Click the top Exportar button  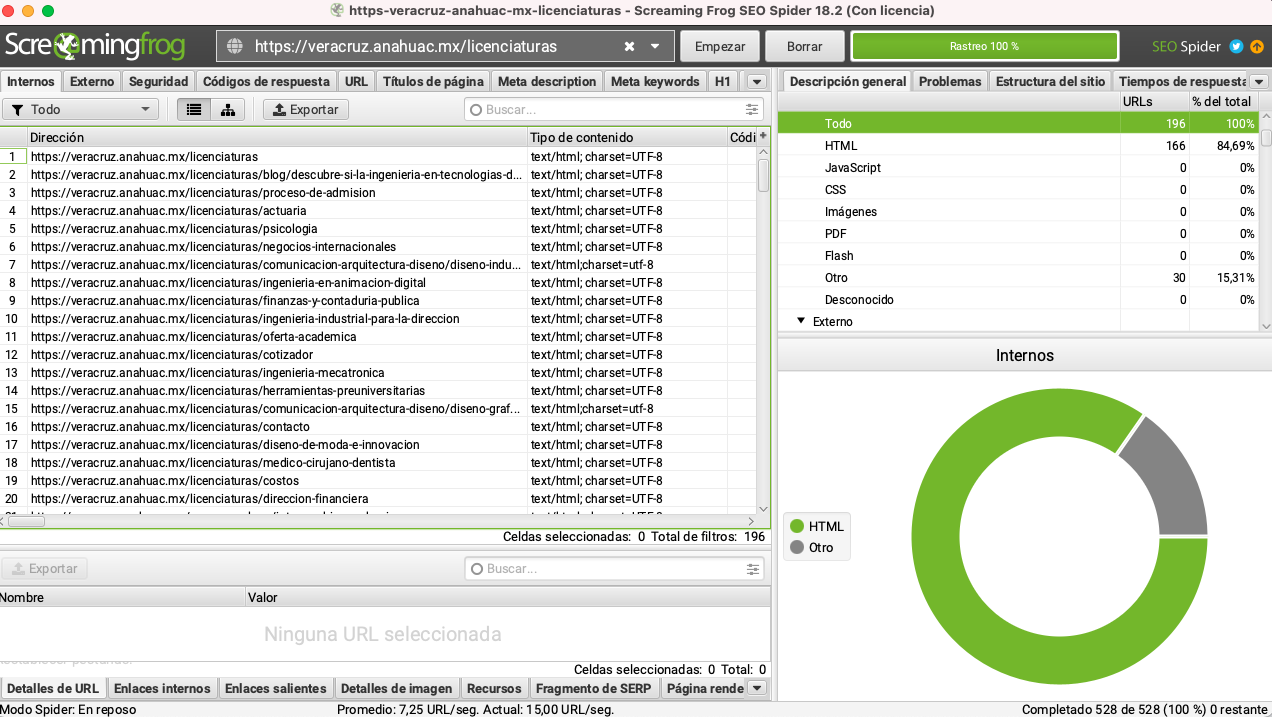pos(306,110)
